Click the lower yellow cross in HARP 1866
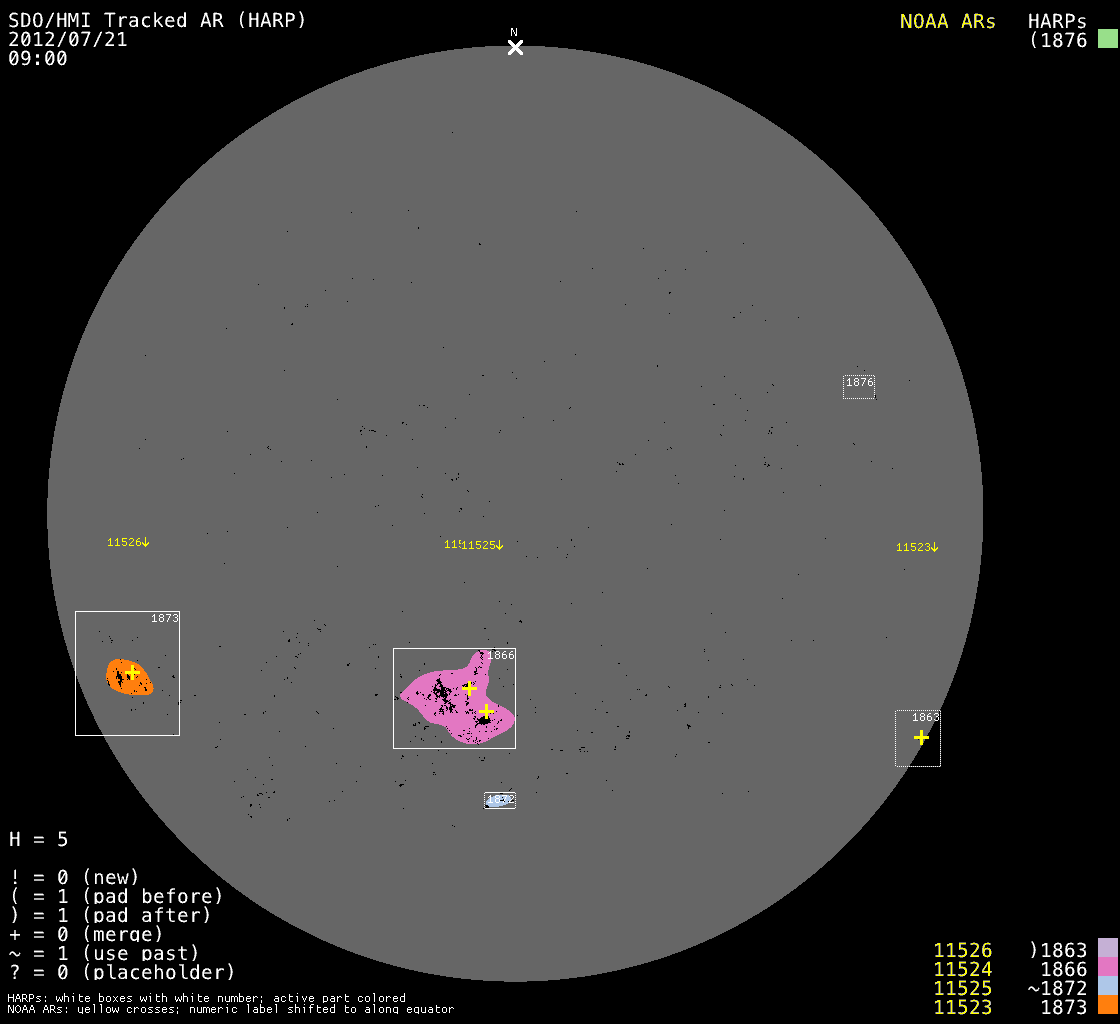This screenshot has height=1024, width=1120. click(486, 712)
